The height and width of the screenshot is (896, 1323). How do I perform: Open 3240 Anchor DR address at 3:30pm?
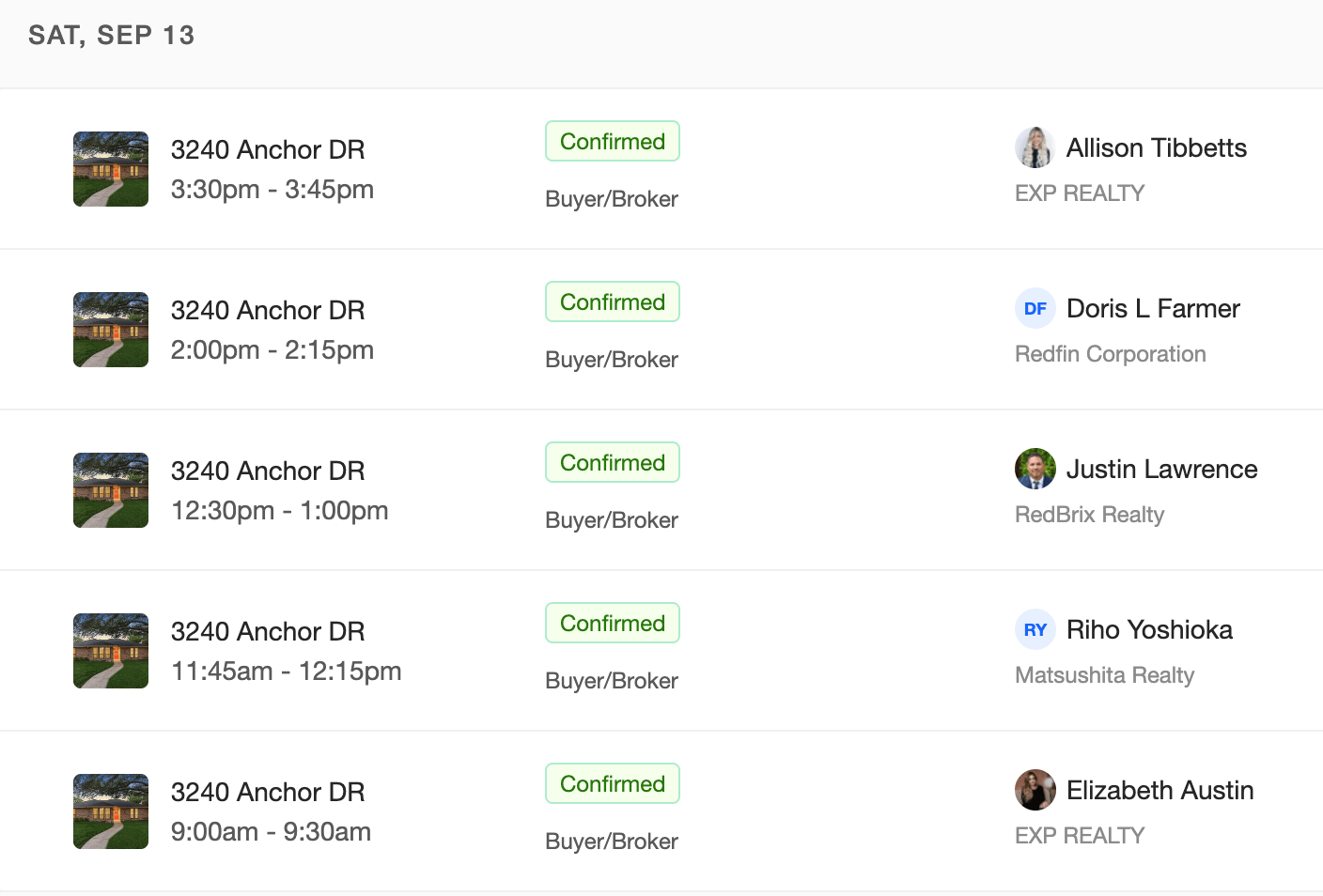268,149
